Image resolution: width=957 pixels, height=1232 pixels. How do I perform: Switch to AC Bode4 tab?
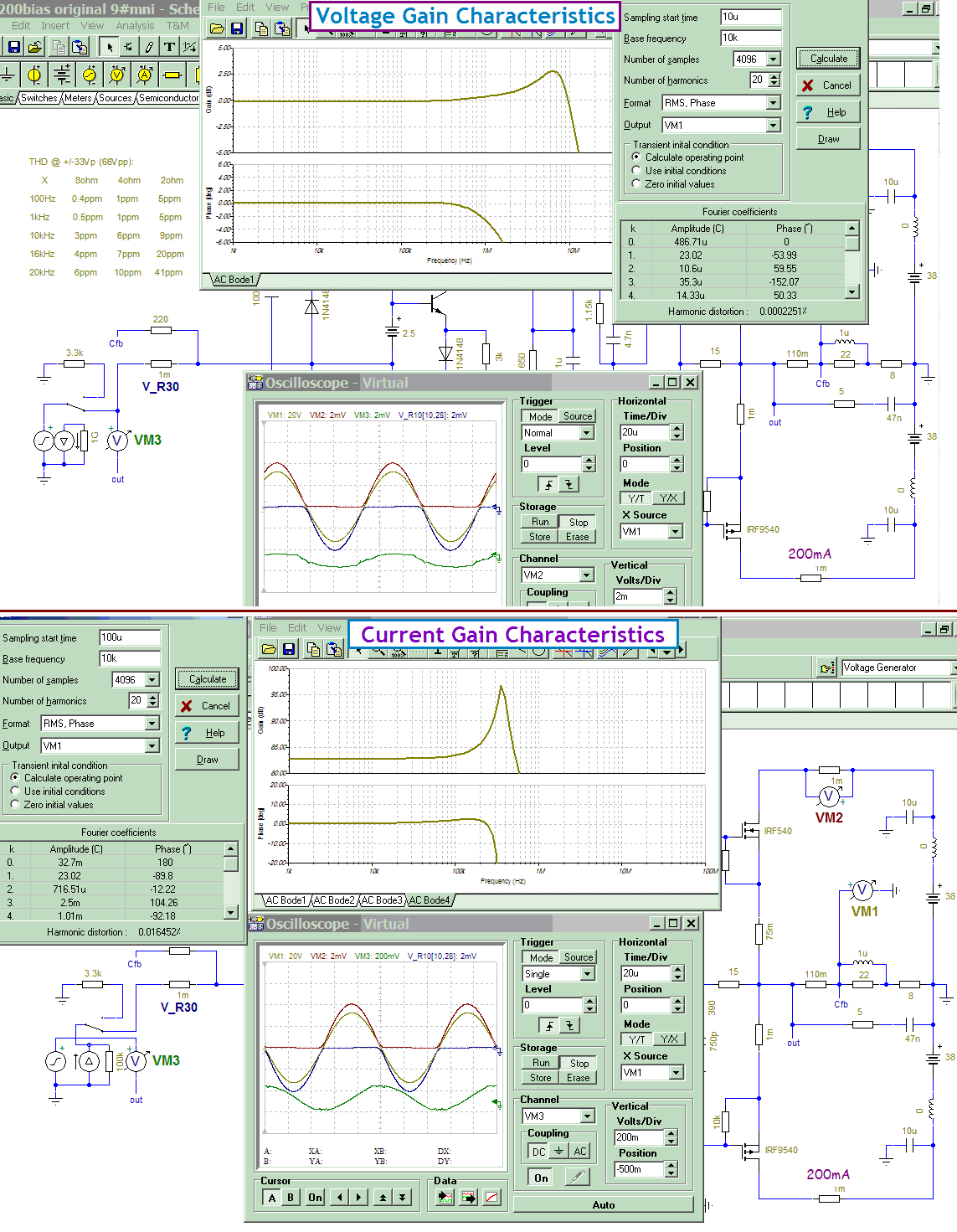(x=430, y=900)
